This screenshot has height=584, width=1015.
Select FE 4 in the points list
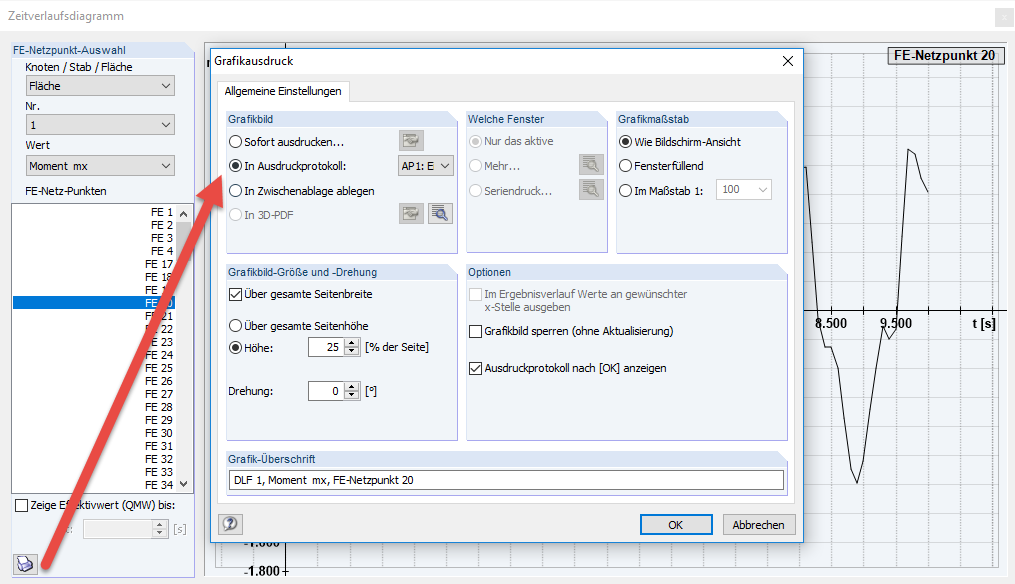tap(94, 251)
